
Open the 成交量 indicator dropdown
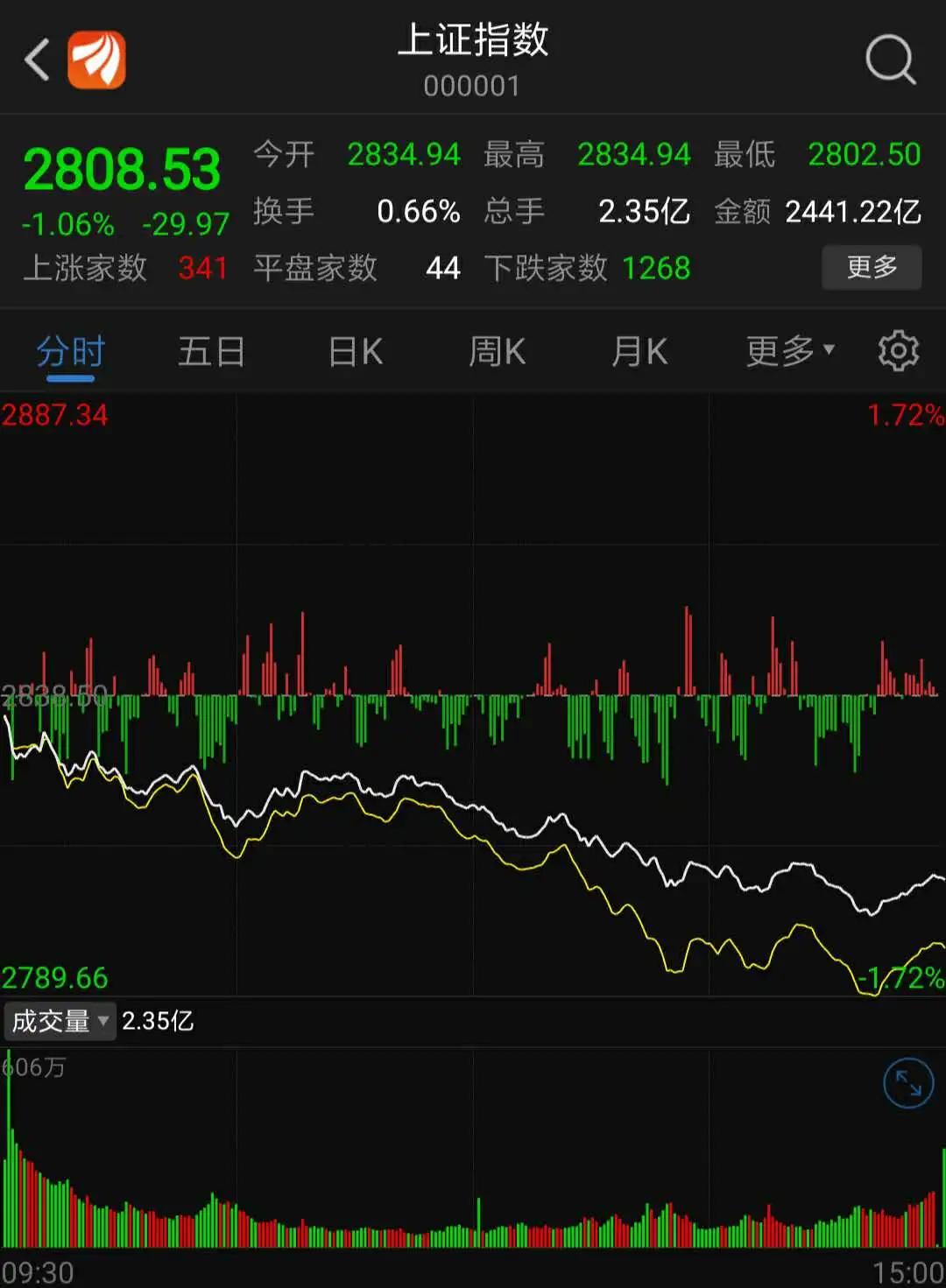(x=60, y=1021)
